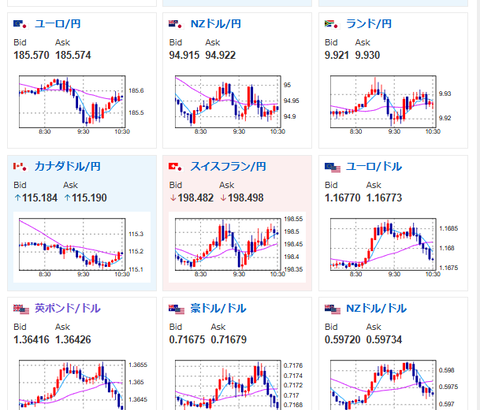The height and width of the screenshot is (410, 480).
Task: Open the ランド/円 pair link
Action: coord(369,24)
